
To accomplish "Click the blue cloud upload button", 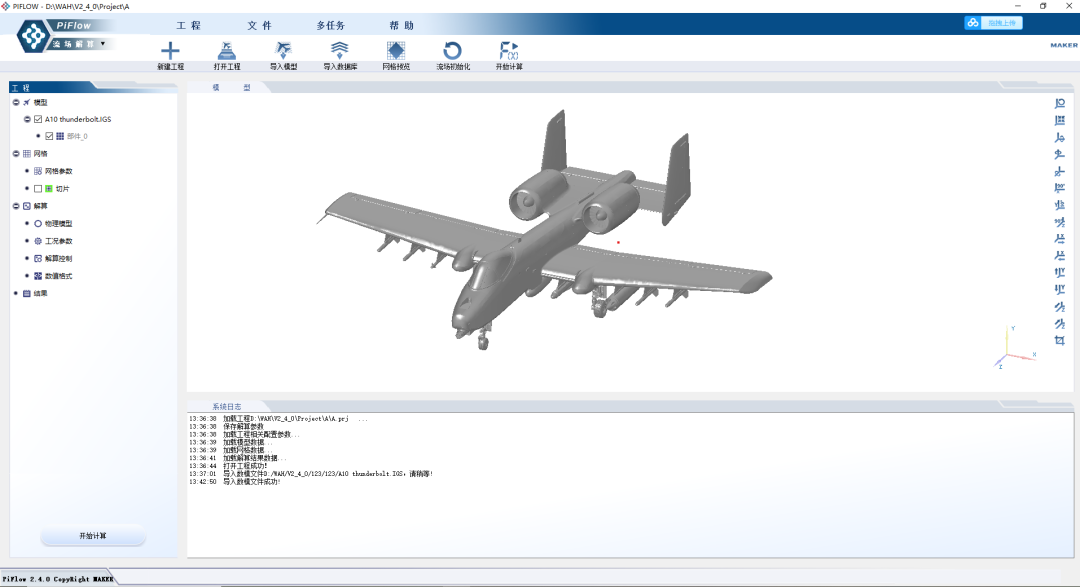I will (993, 23).
